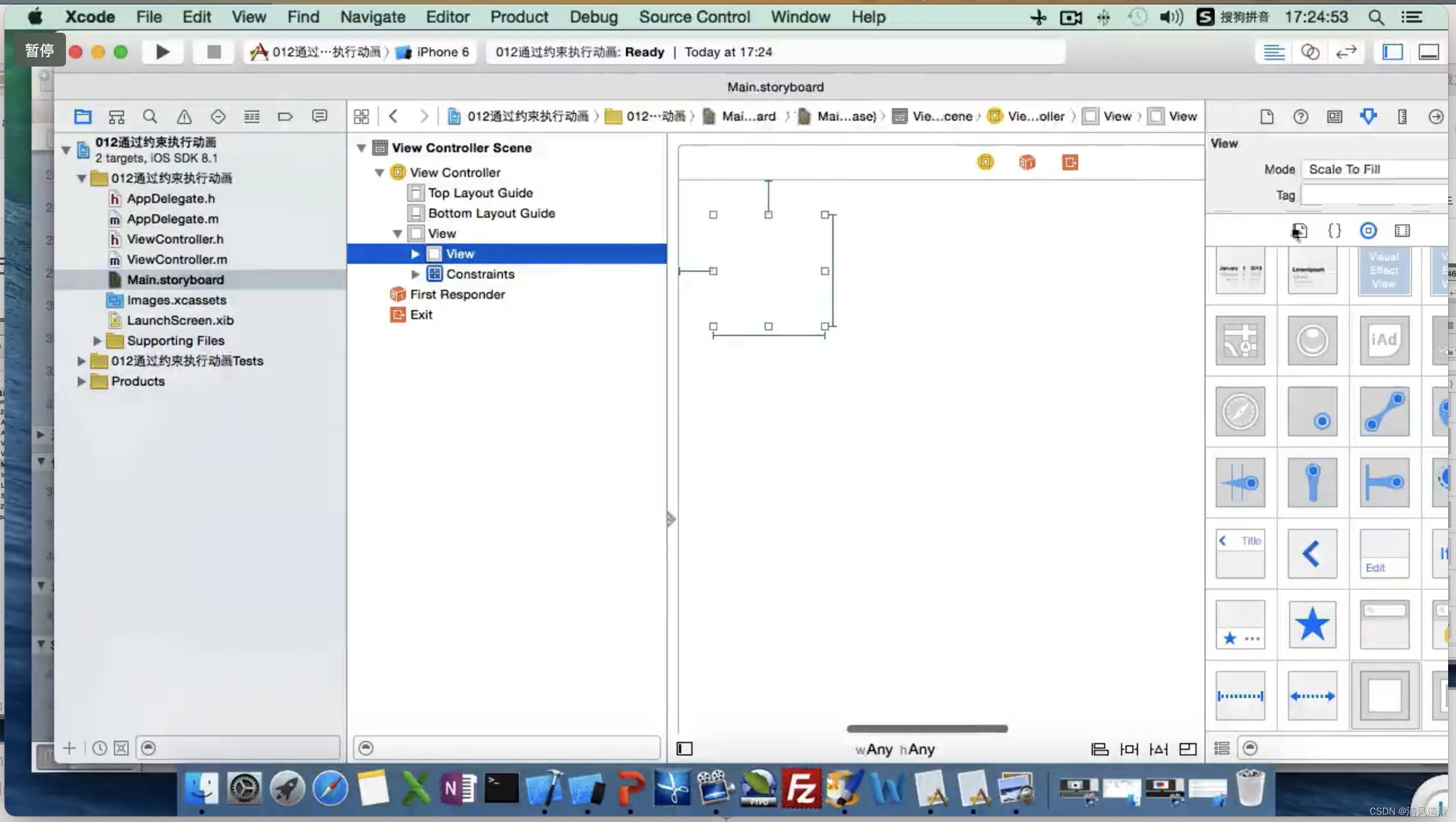Viewport: 1456px width, 822px height.
Task: Select Top Layout Guide in outline
Action: tap(480, 193)
